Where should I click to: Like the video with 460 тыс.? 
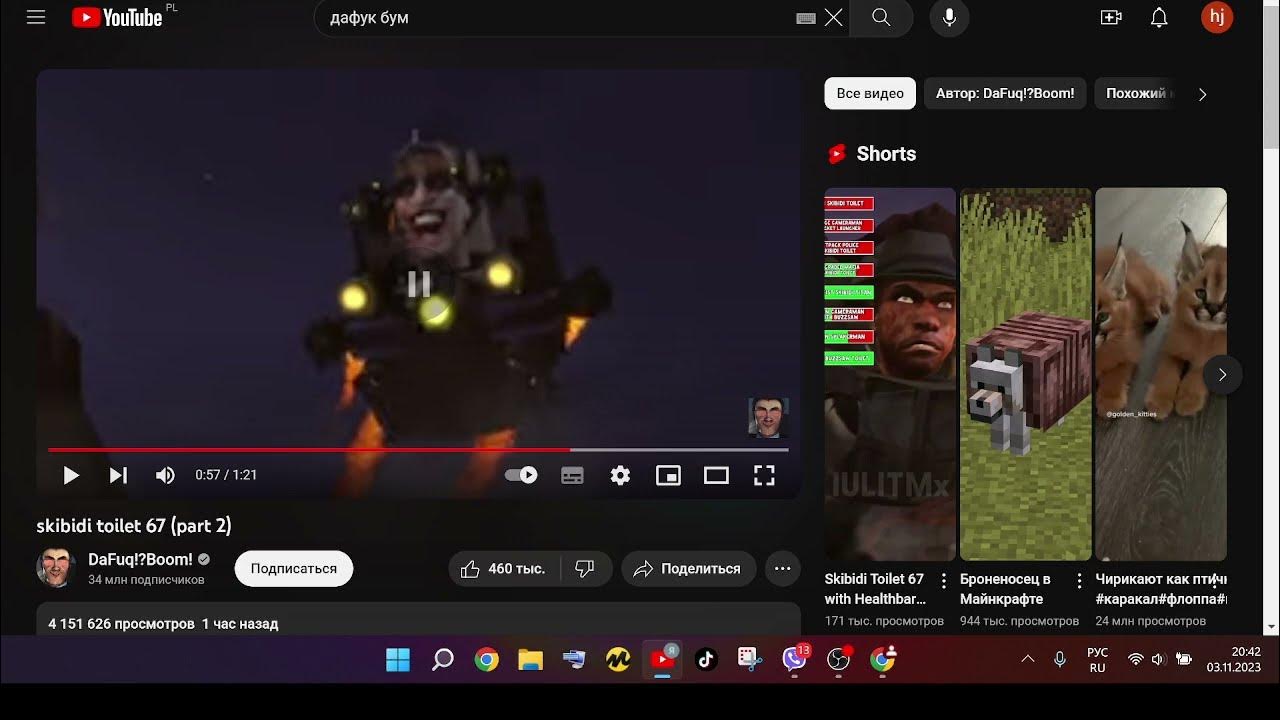504,568
